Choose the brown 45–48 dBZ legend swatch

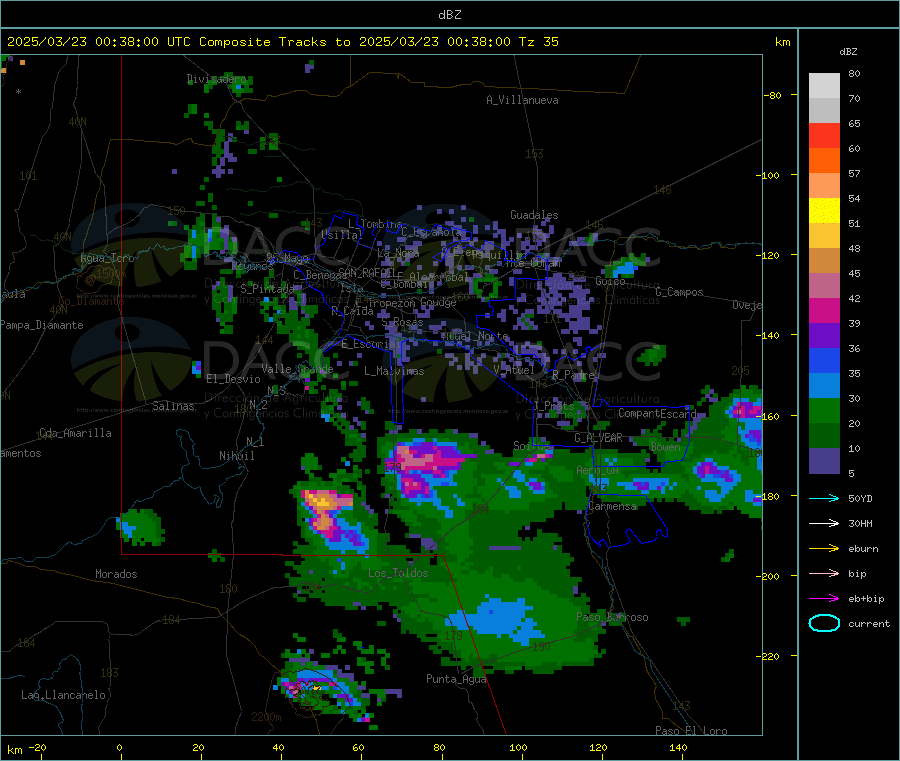pyautogui.click(x=824, y=261)
